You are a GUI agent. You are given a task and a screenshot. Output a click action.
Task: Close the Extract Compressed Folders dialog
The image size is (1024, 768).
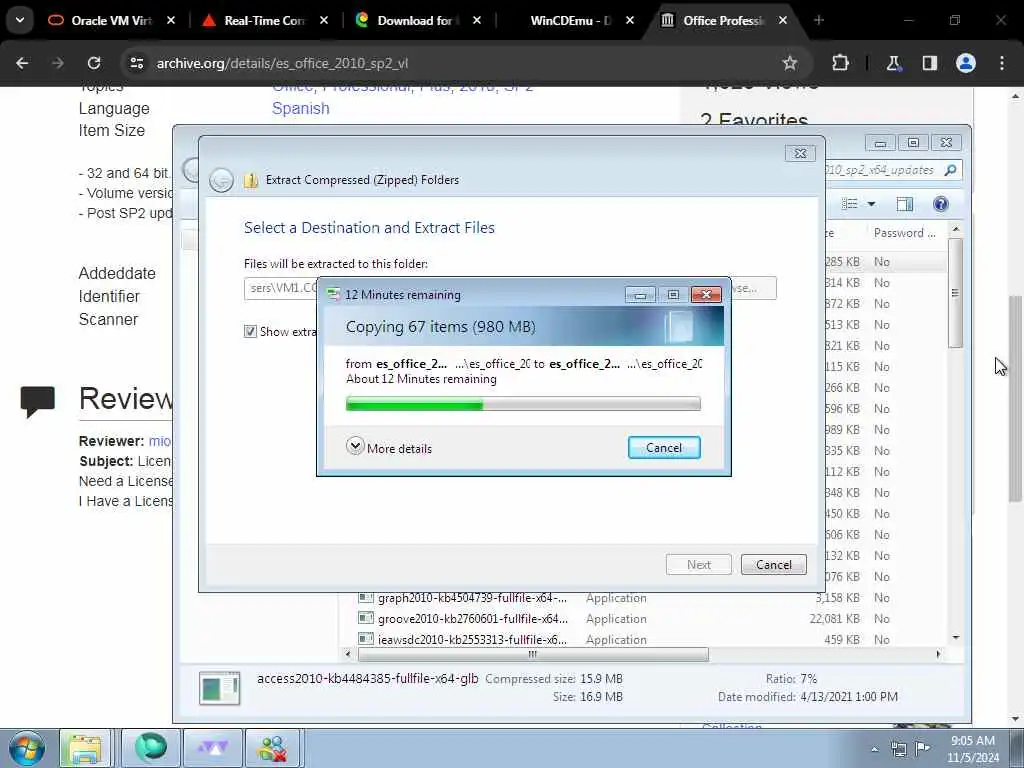pos(800,153)
